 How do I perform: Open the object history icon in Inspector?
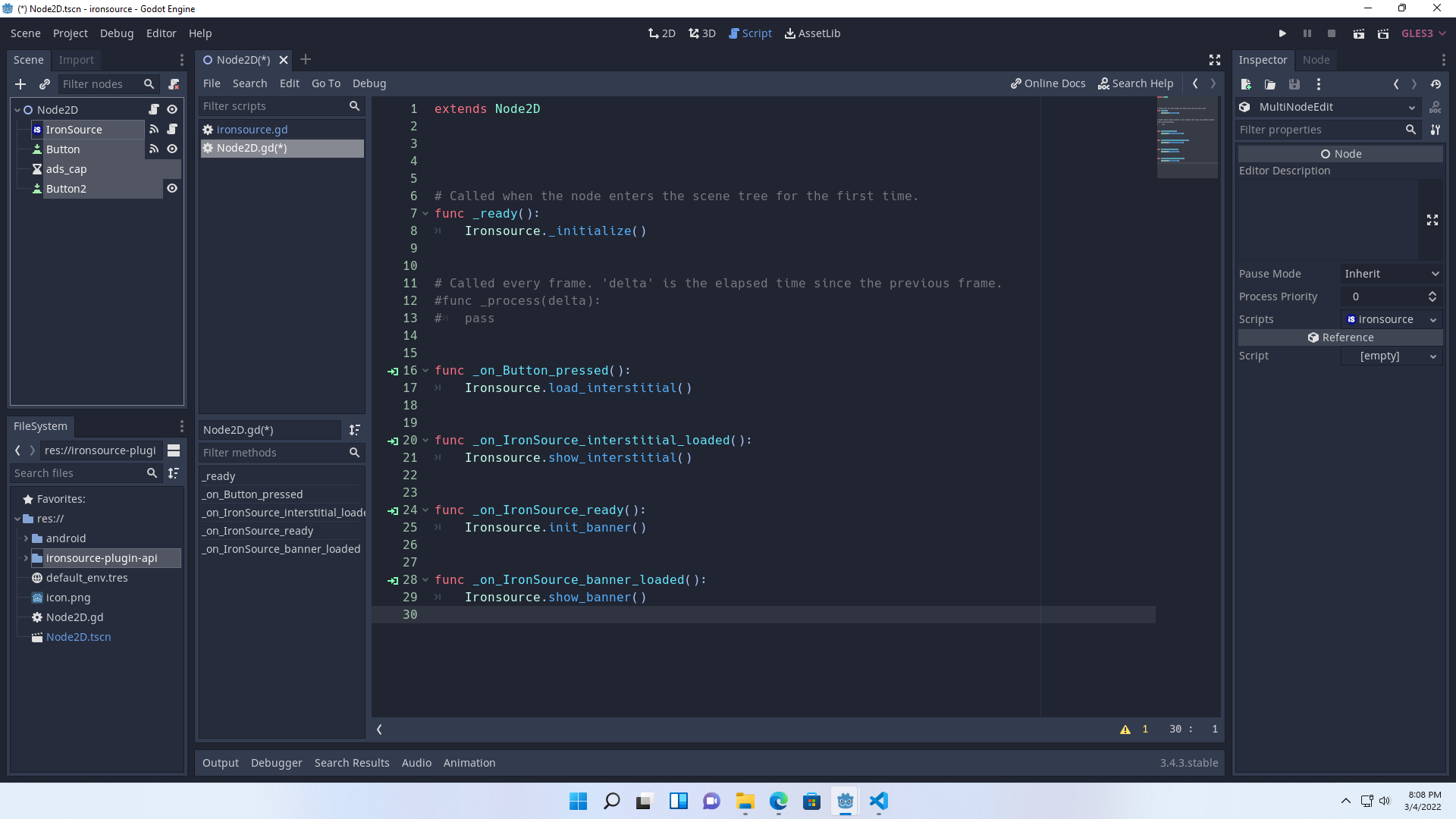(x=1437, y=84)
